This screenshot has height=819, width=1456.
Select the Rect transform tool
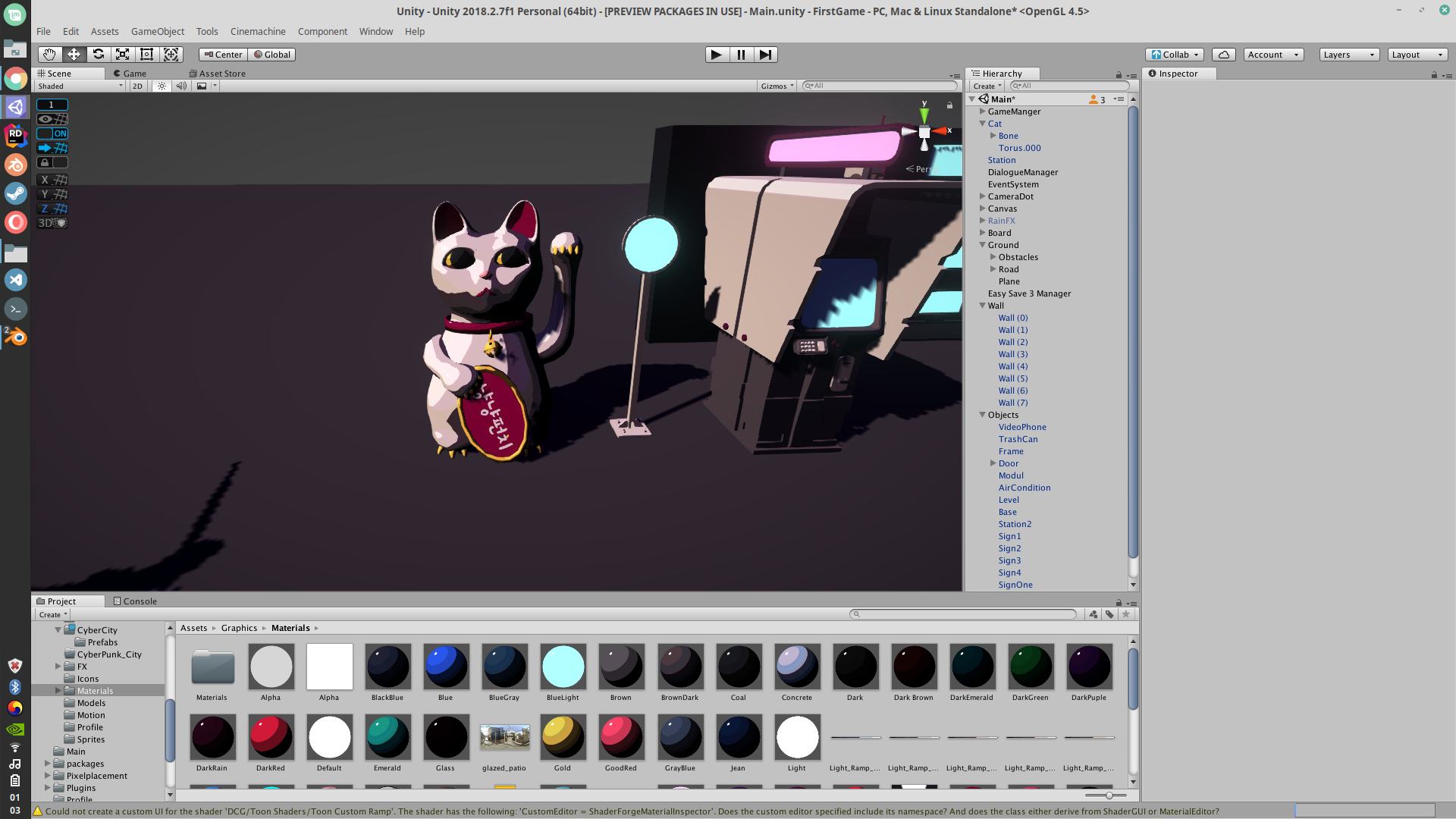click(146, 55)
